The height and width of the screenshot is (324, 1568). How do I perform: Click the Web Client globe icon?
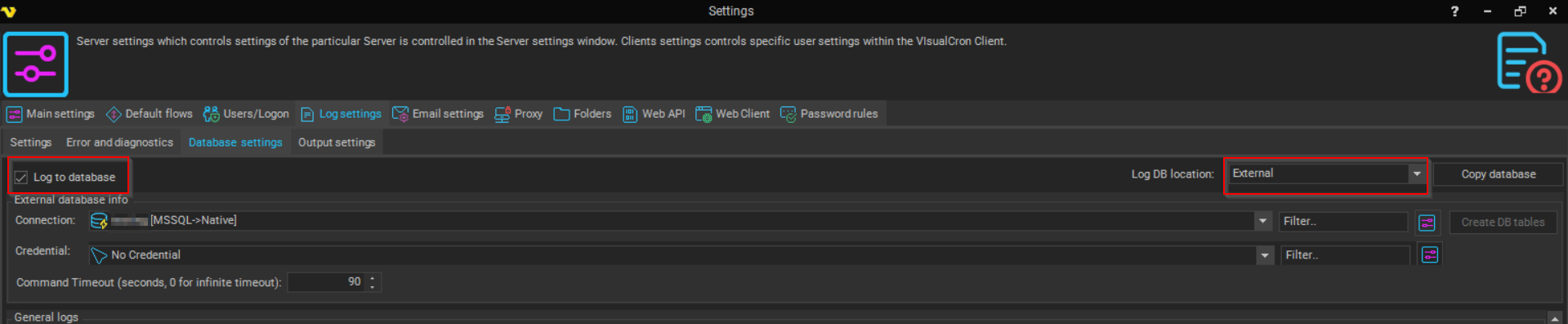tap(704, 115)
